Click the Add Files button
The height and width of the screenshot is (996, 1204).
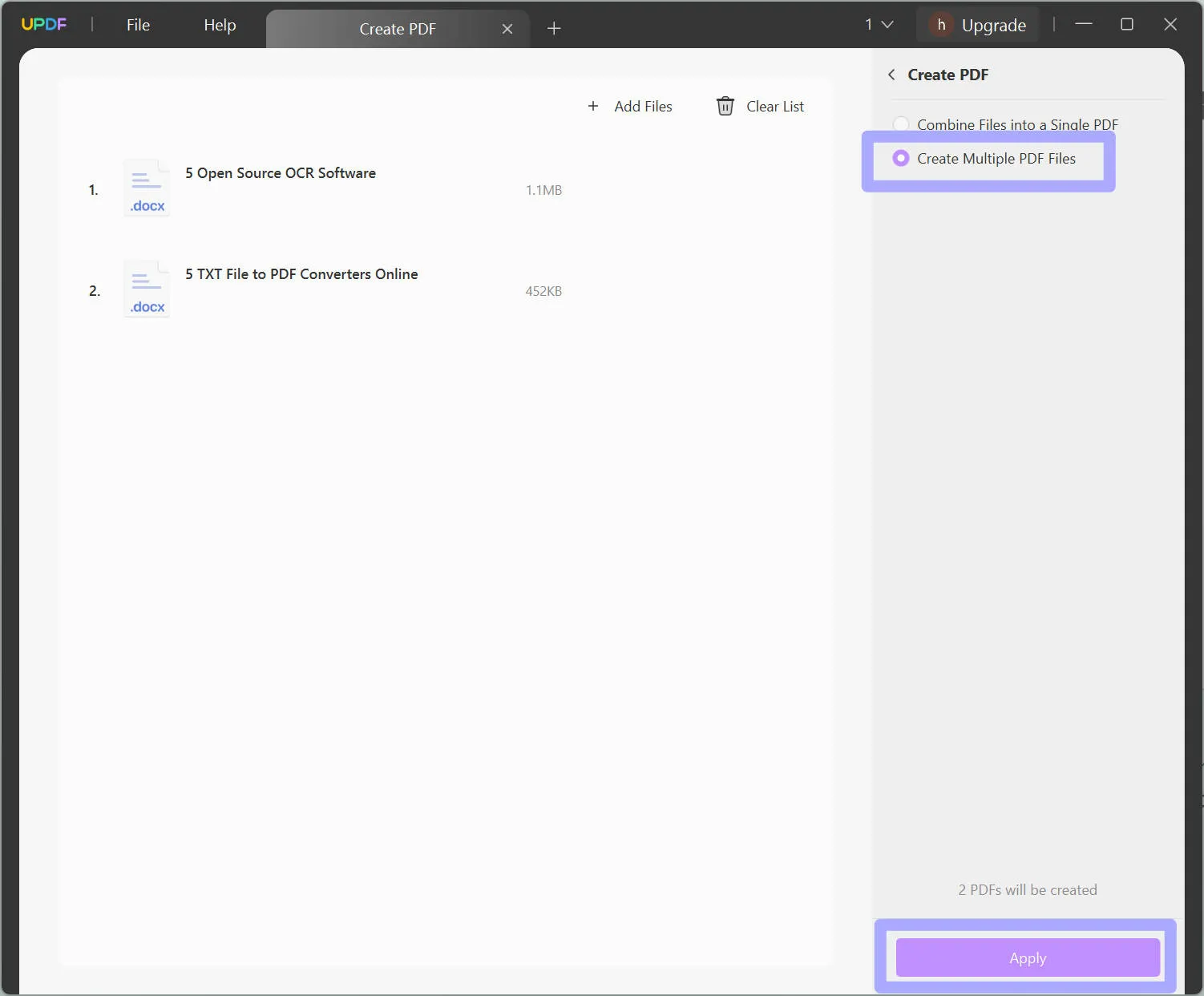coord(630,107)
